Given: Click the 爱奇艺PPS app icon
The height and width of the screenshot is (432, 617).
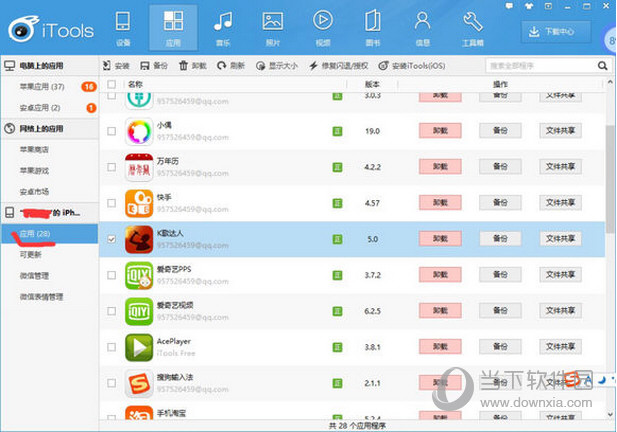Looking at the screenshot, I should tap(139, 275).
